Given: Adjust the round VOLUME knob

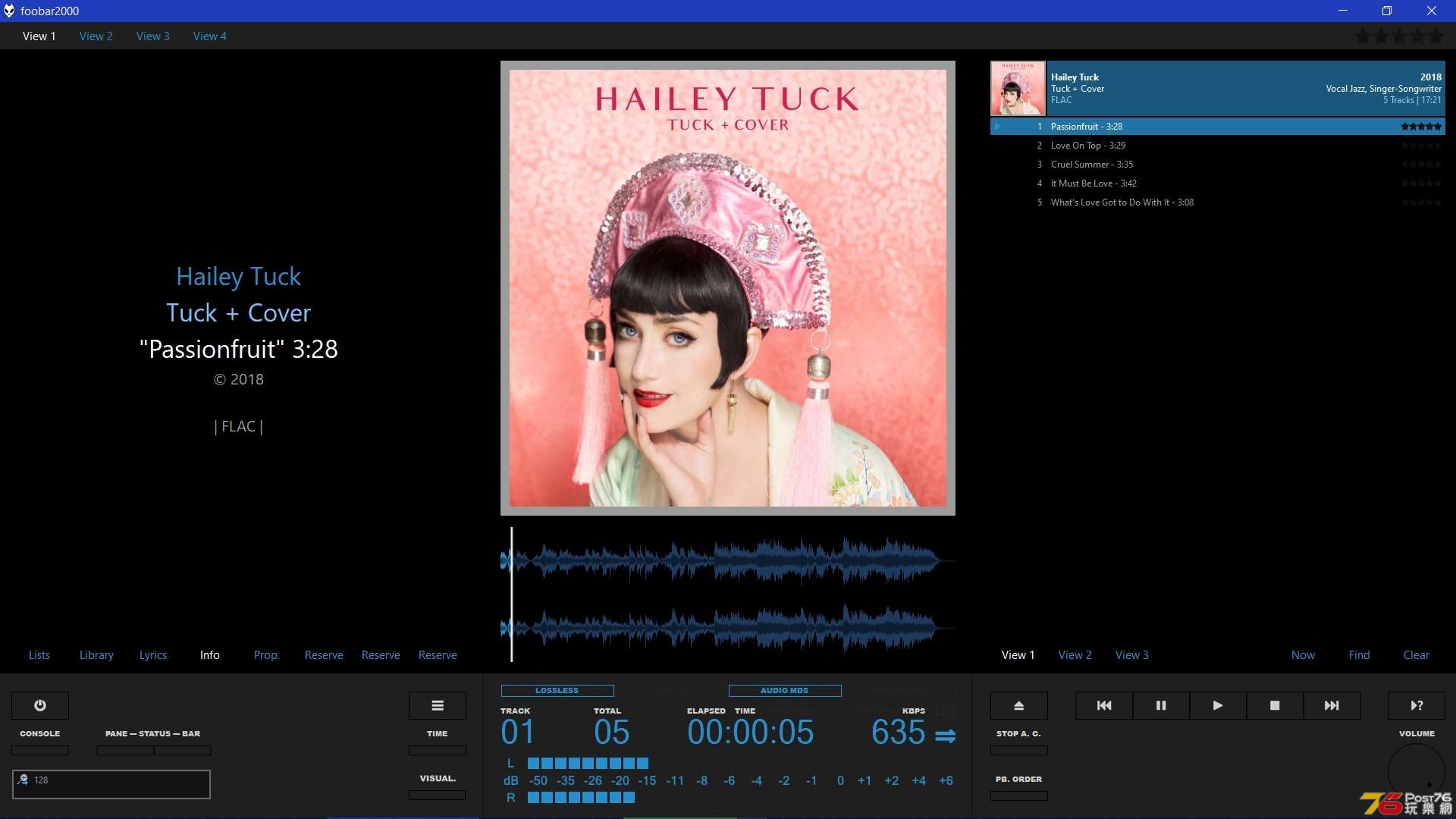Looking at the screenshot, I should coord(1417,772).
